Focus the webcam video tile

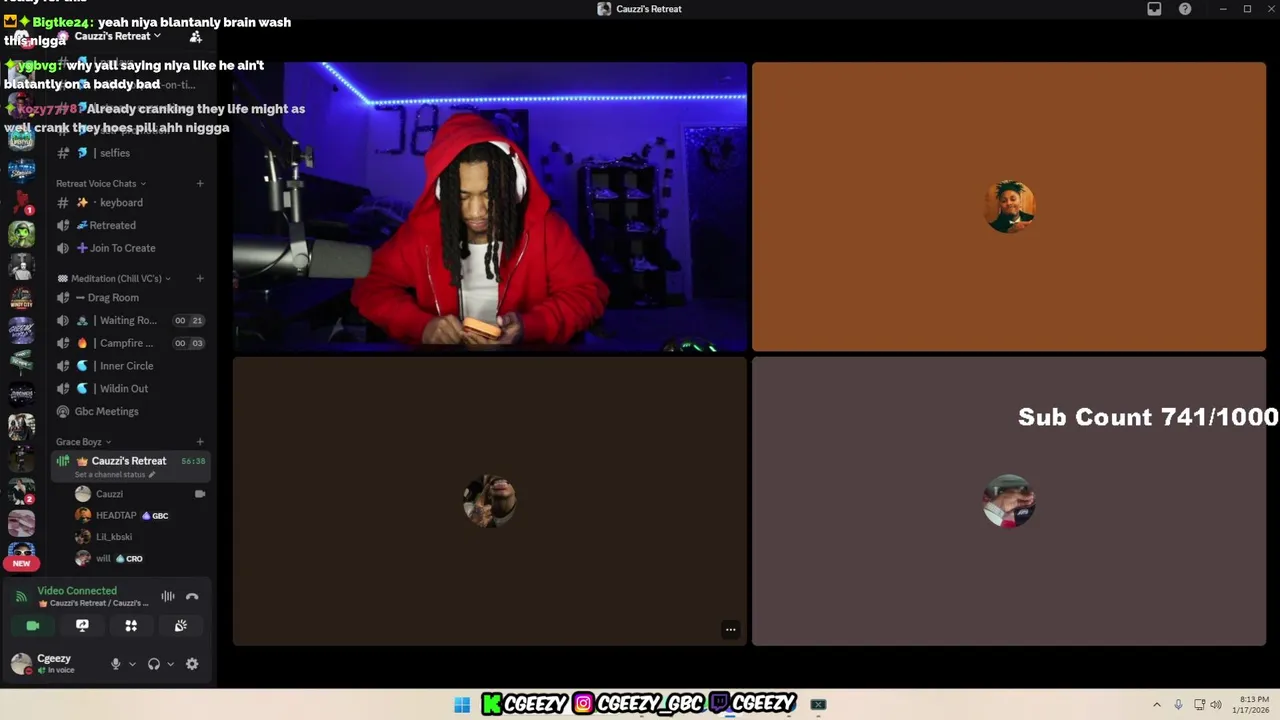[490, 207]
